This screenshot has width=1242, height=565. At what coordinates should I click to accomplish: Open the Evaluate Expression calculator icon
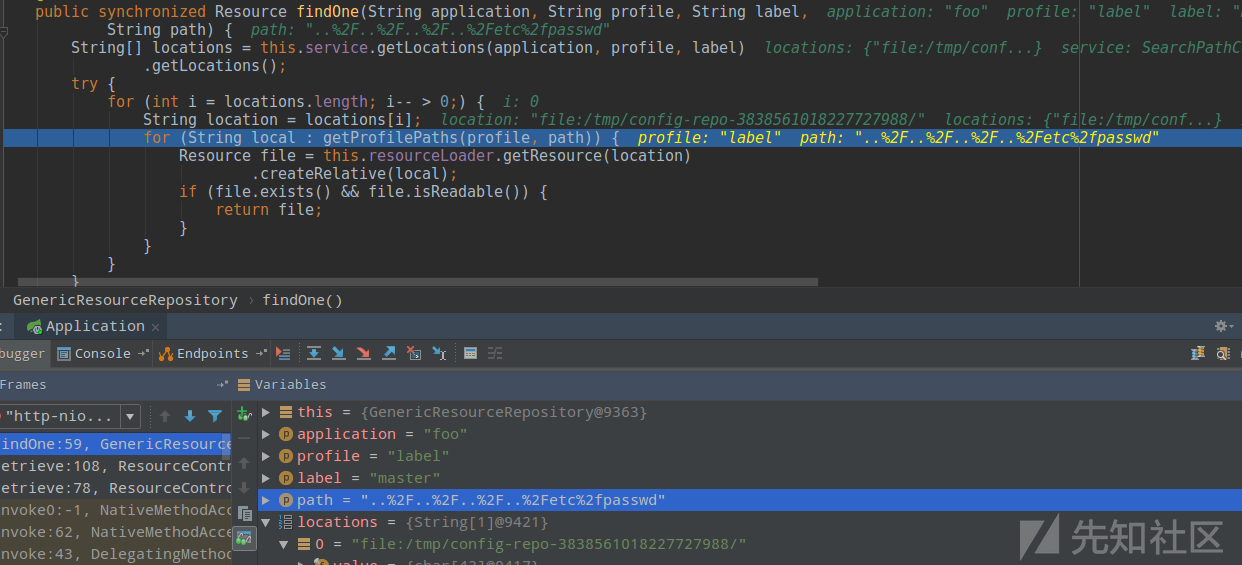click(x=470, y=353)
